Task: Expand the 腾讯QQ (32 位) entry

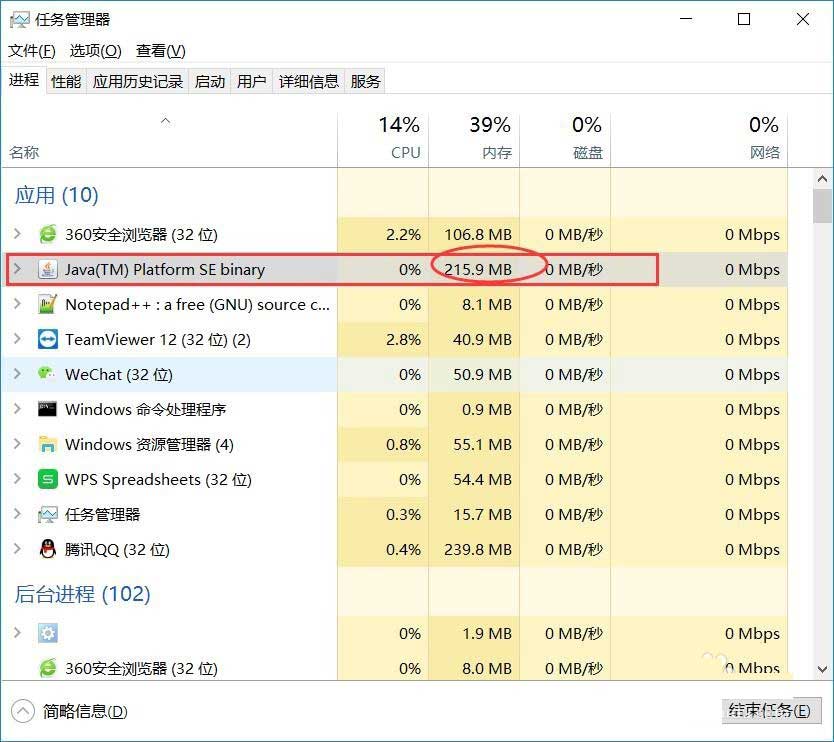Action: pos(18,548)
